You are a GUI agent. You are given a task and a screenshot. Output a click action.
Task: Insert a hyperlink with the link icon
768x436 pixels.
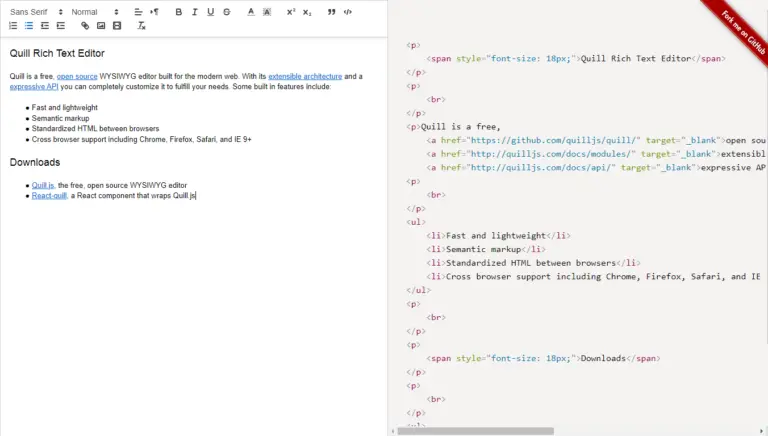pos(85,25)
